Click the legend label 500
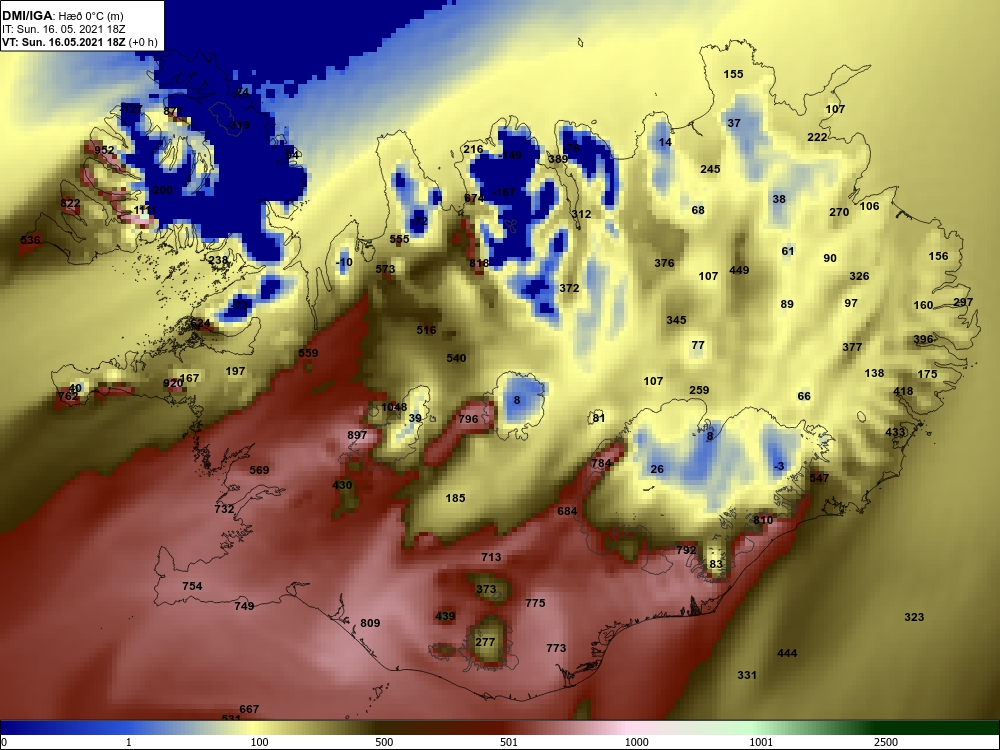The height and width of the screenshot is (750, 1000). (384, 742)
